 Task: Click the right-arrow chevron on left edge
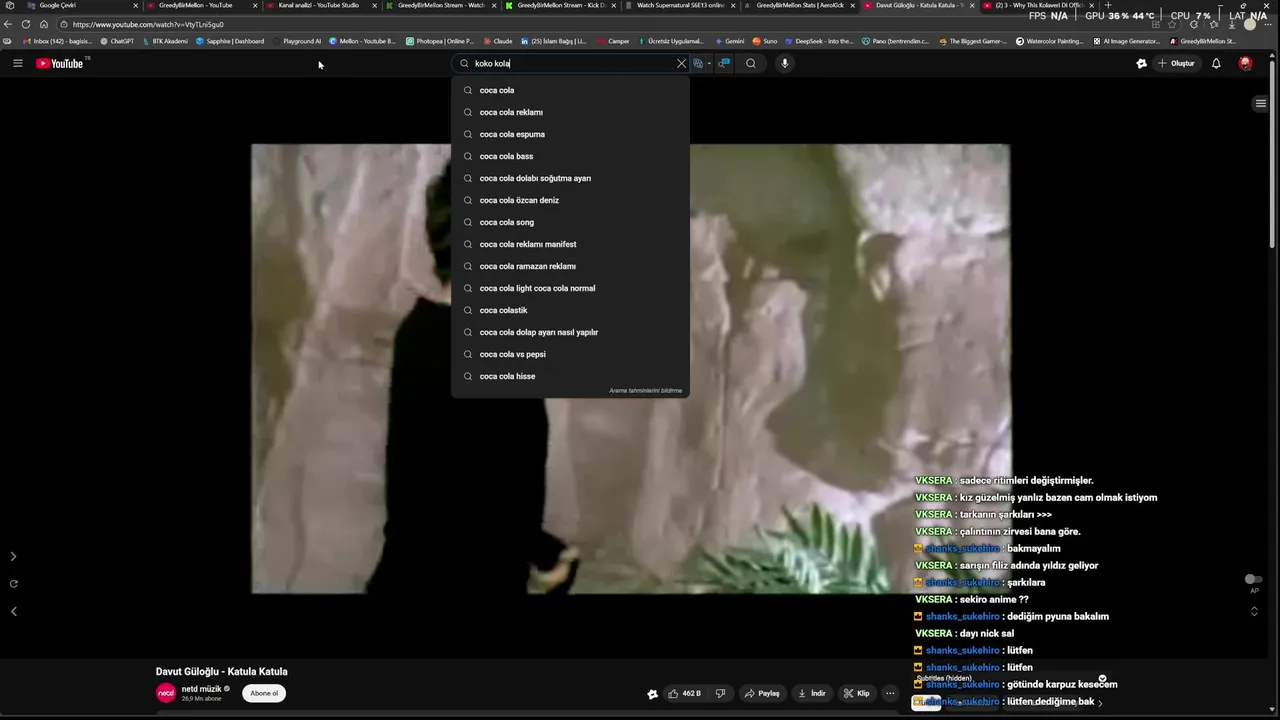[13, 556]
